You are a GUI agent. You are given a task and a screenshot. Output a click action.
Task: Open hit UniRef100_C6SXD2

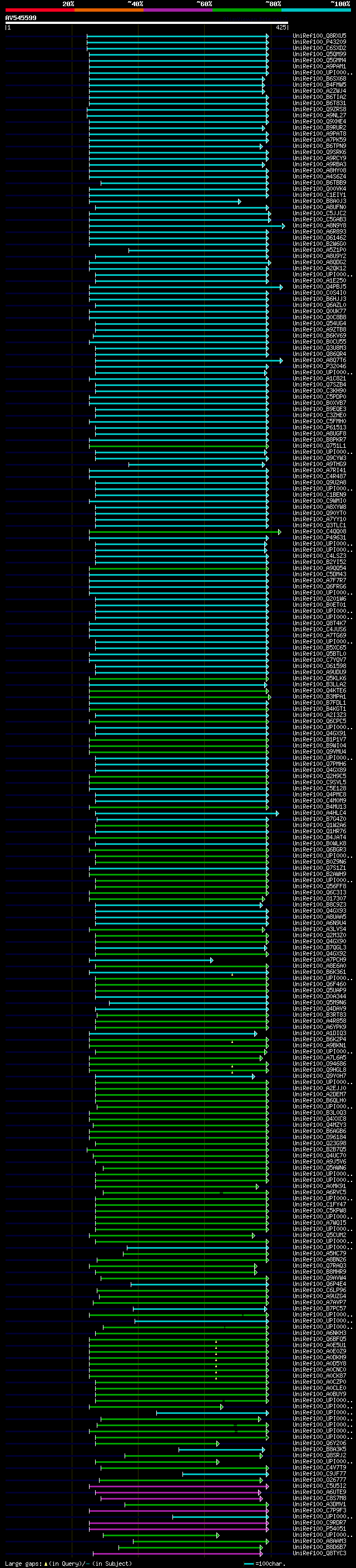pyautogui.click(x=319, y=48)
